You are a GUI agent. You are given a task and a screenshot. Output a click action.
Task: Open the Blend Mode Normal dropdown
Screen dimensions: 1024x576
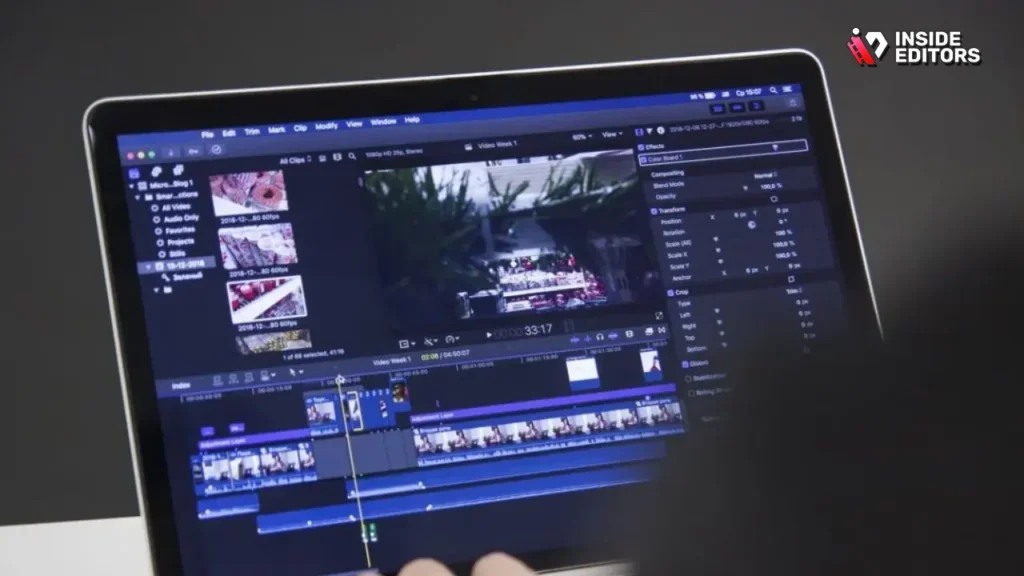pyautogui.click(x=765, y=176)
